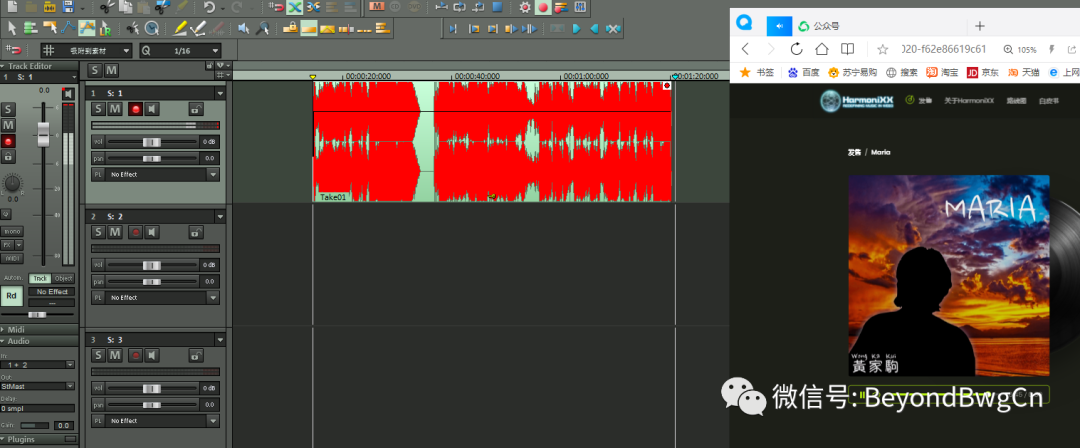Click the 关于HarmoniXX link on webpage
This screenshot has height=448, width=1080.
(x=969, y=101)
